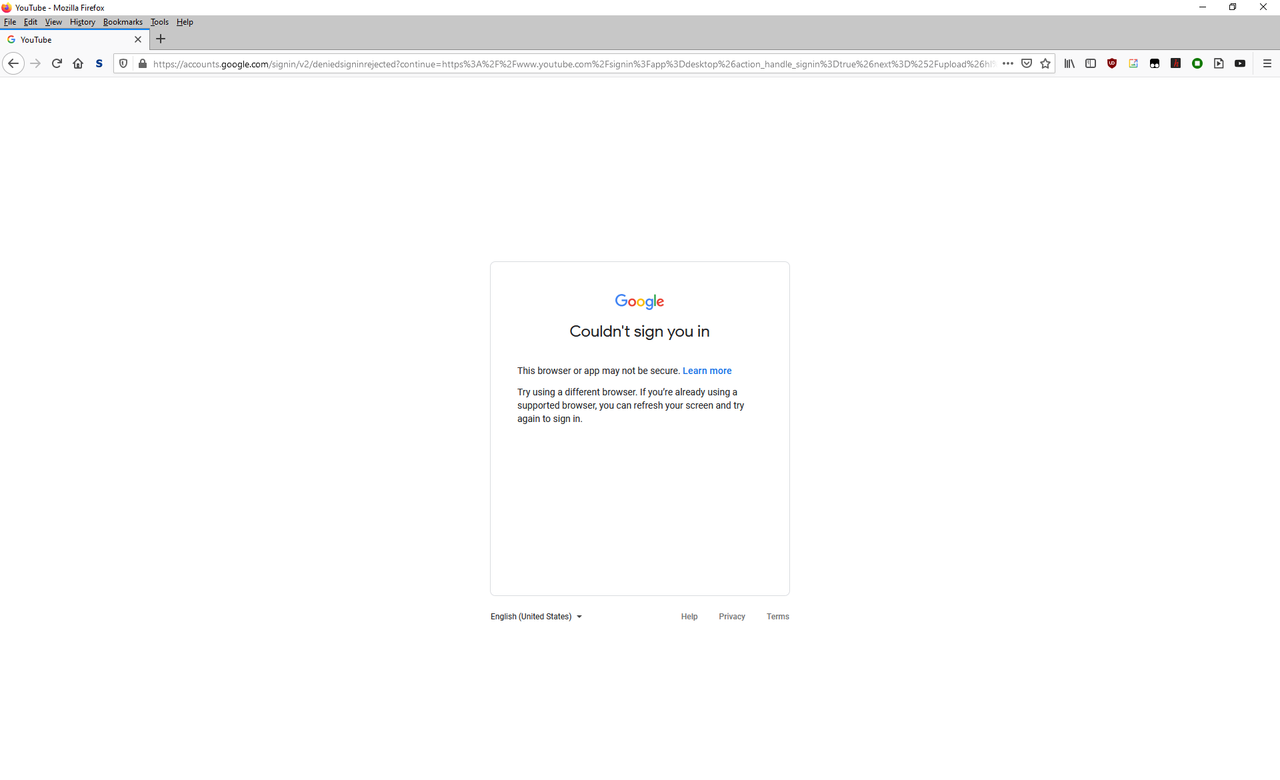The image size is (1280, 780).
Task: Click the YouTube extension icon
Action: tap(1240, 63)
